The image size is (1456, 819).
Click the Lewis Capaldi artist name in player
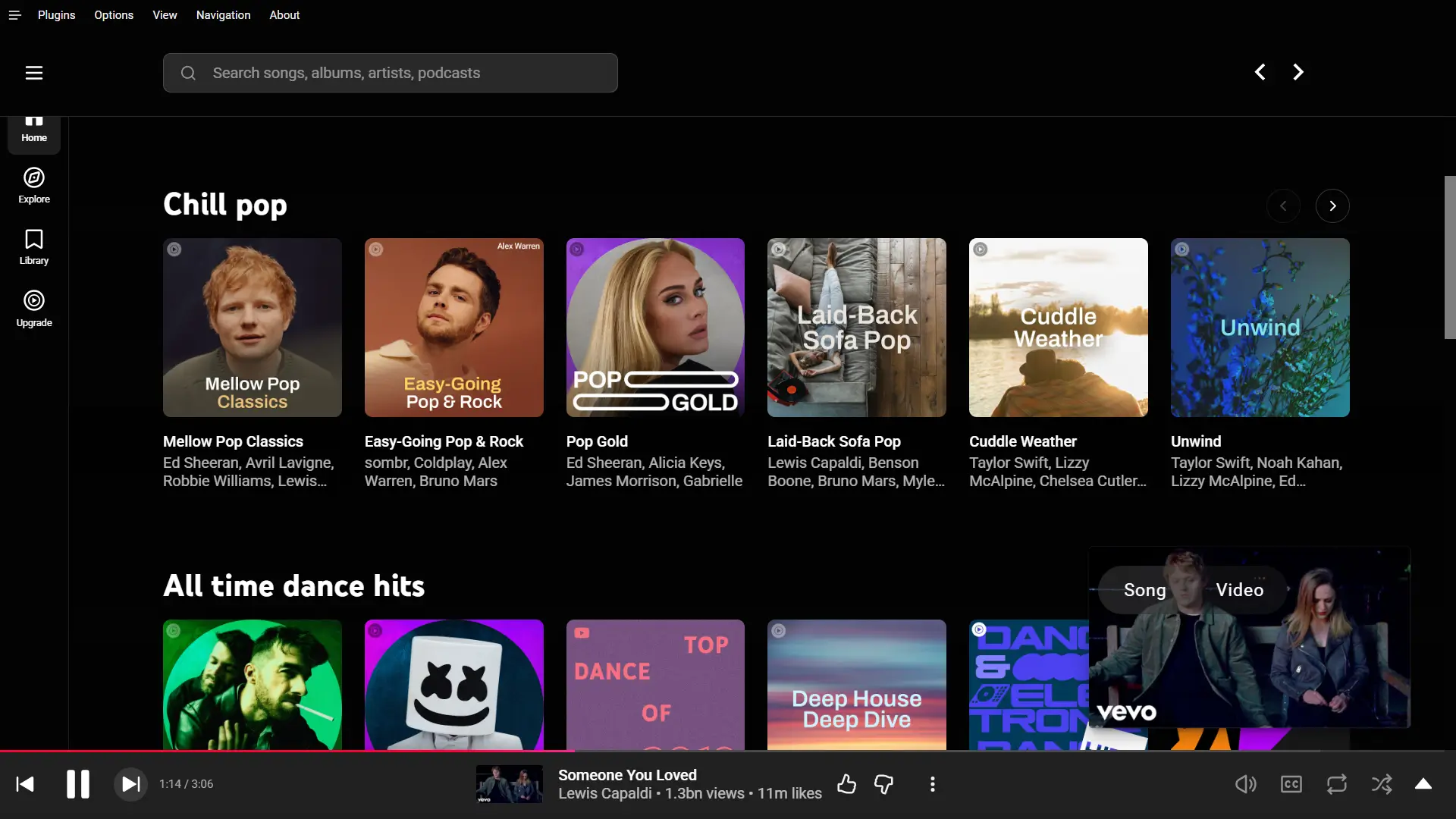click(604, 793)
